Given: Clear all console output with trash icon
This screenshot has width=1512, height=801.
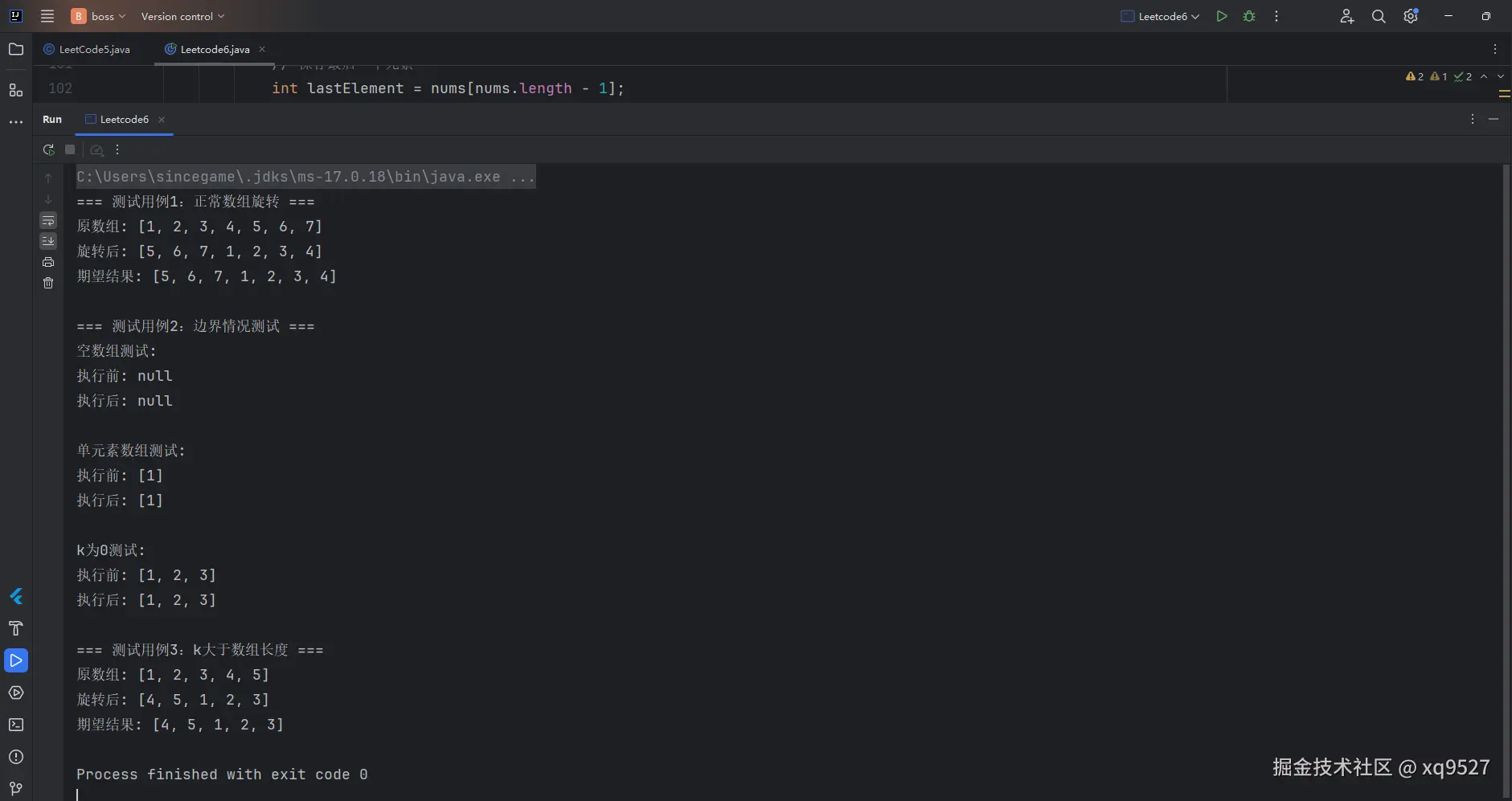Looking at the screenshot, I should (x=48, y=283).
